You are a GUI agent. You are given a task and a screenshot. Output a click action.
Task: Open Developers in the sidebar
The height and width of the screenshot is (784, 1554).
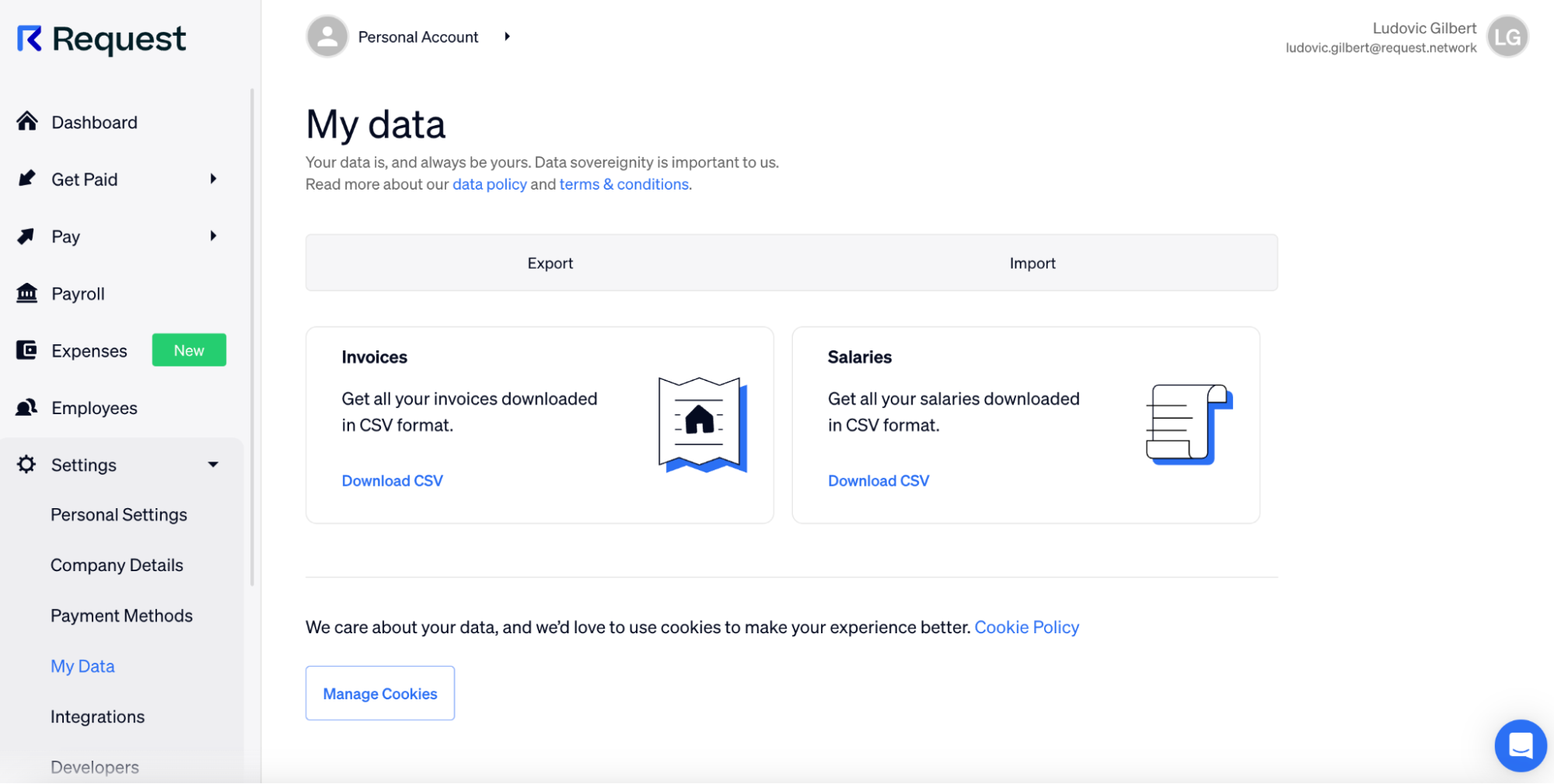coord(95,767)
